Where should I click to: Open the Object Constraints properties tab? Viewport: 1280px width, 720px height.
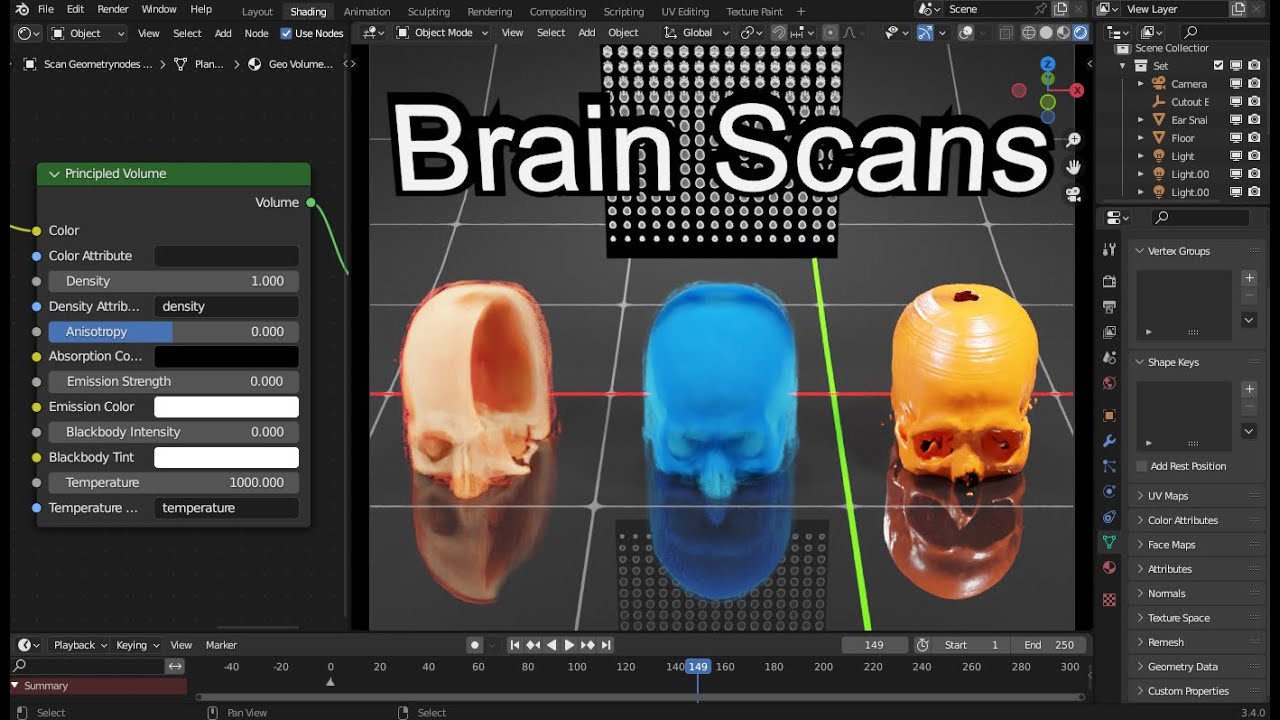tap(1109, 517)
